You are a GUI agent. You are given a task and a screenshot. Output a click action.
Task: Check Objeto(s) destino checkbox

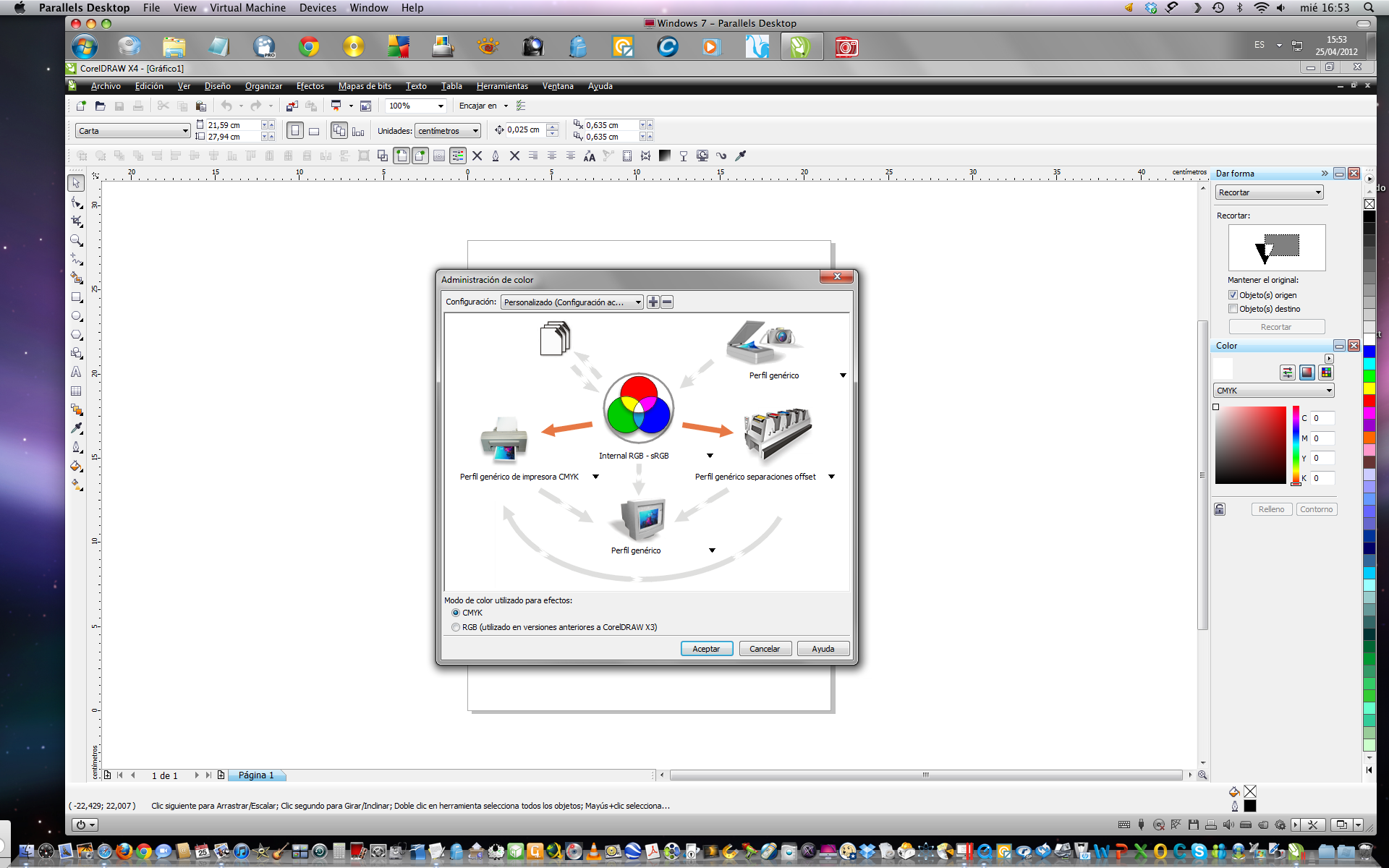click(1233, 309)
